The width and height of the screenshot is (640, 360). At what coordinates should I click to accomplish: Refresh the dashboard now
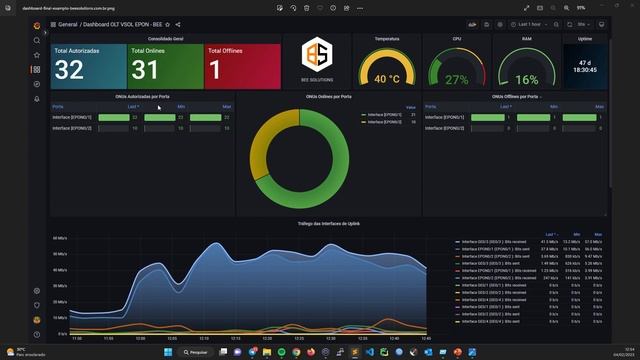click(x=570, y=24)
